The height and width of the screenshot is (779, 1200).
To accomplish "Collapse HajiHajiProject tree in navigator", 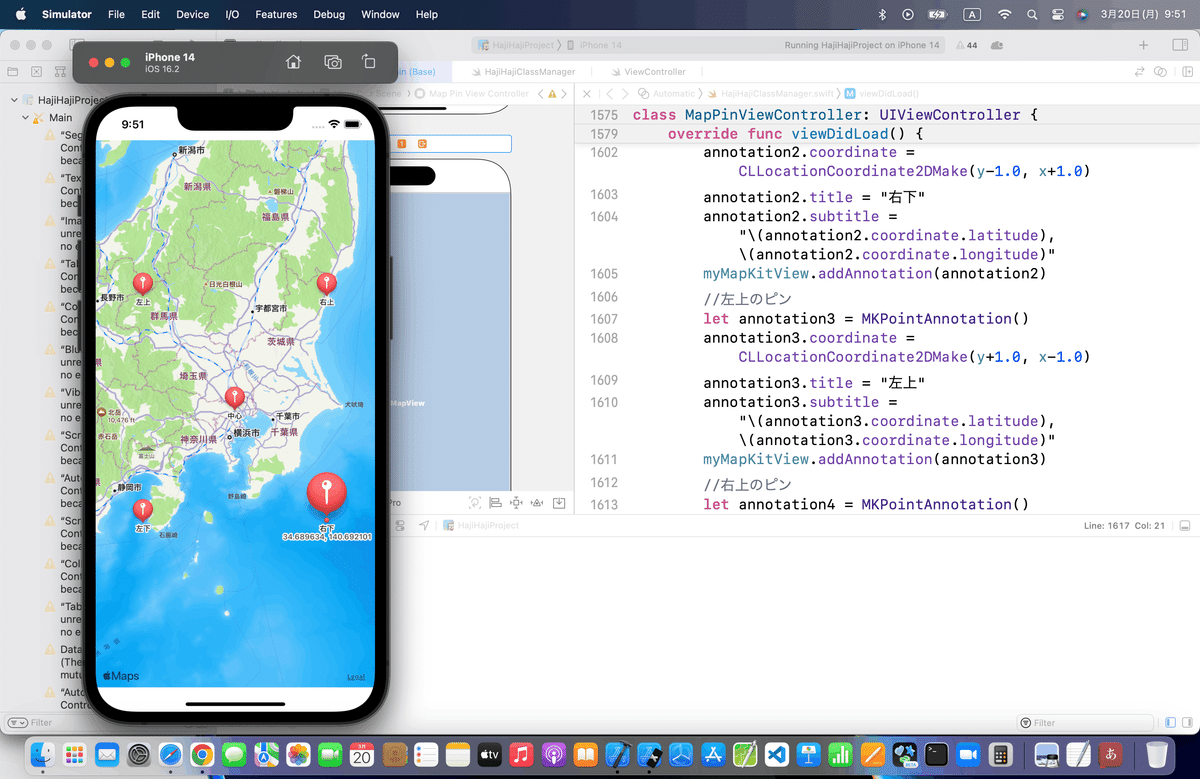I will tap(14, 100).
